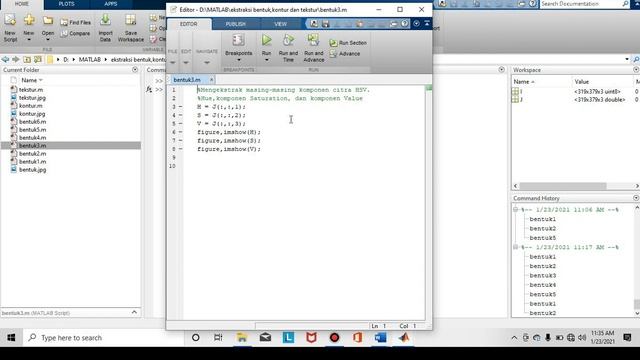
Task: Open the Breakpoints dropdown arrow
Action: 239,60
